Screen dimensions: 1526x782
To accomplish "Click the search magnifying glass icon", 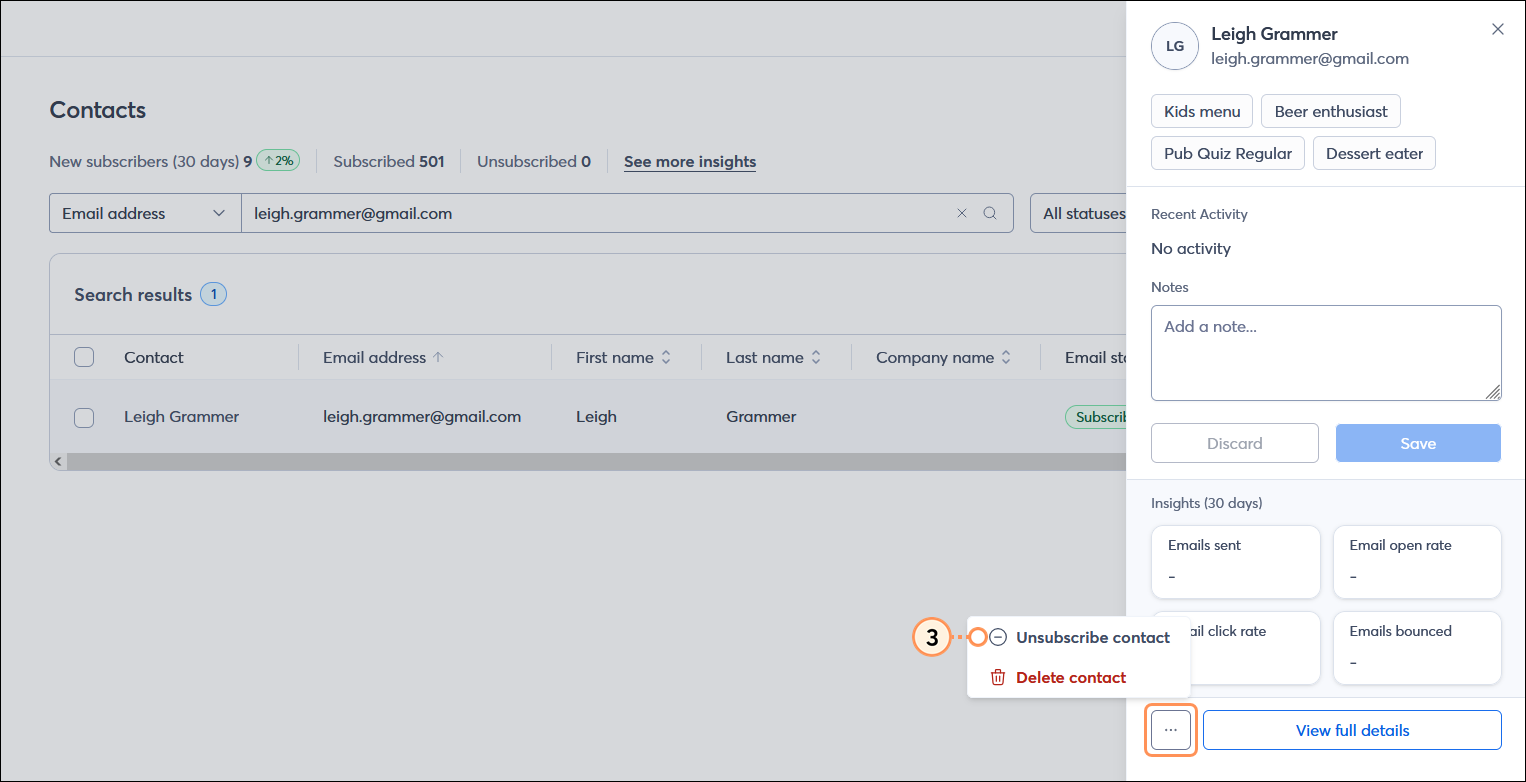I will (x=990, y=213).
